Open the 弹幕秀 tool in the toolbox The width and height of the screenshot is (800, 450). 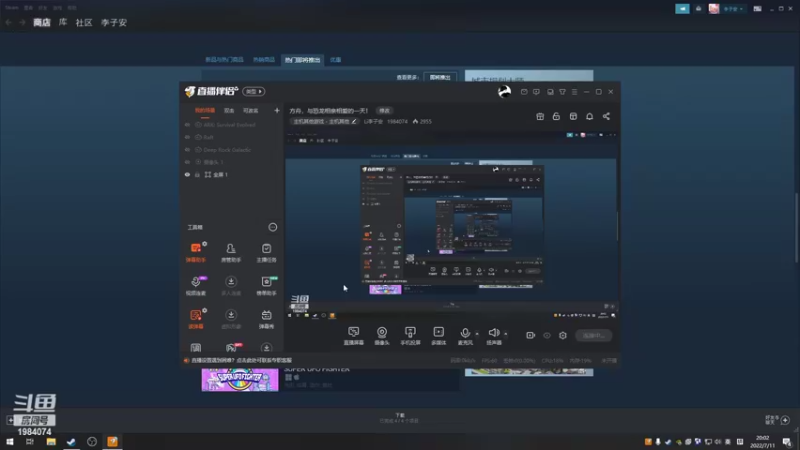pyautogui.click(x=266, y=318)
